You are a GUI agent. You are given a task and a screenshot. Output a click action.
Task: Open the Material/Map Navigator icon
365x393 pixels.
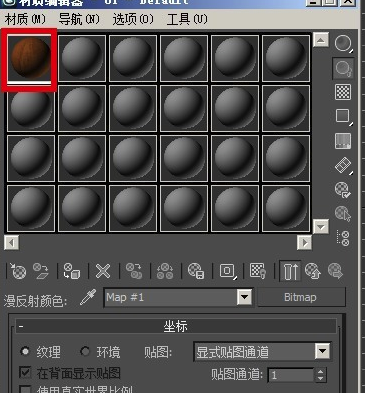tap(343, 238)
